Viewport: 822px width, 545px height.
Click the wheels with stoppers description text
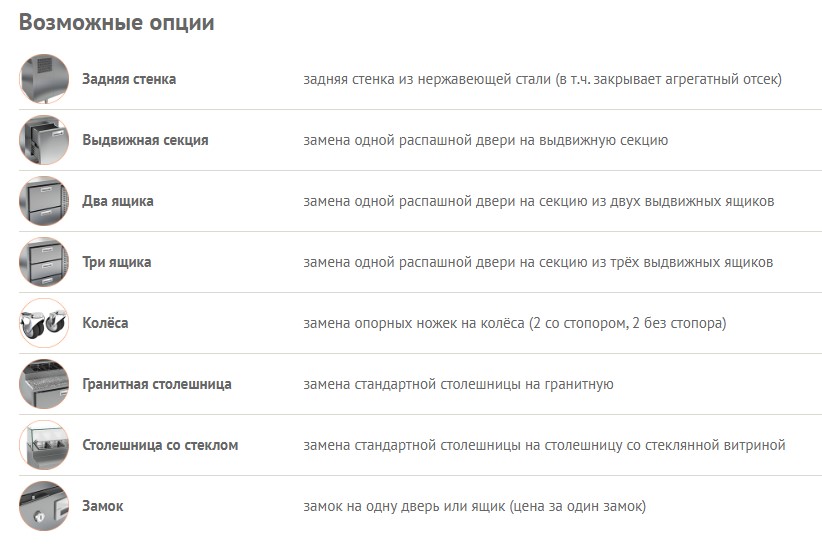[x=514, y=323]
